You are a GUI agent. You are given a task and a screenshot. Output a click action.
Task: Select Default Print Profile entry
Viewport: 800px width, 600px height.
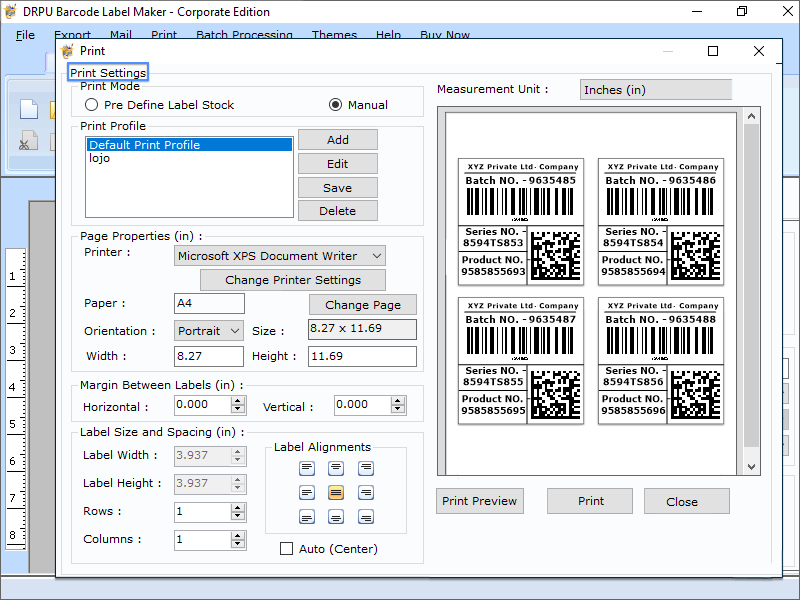(189, 145)
